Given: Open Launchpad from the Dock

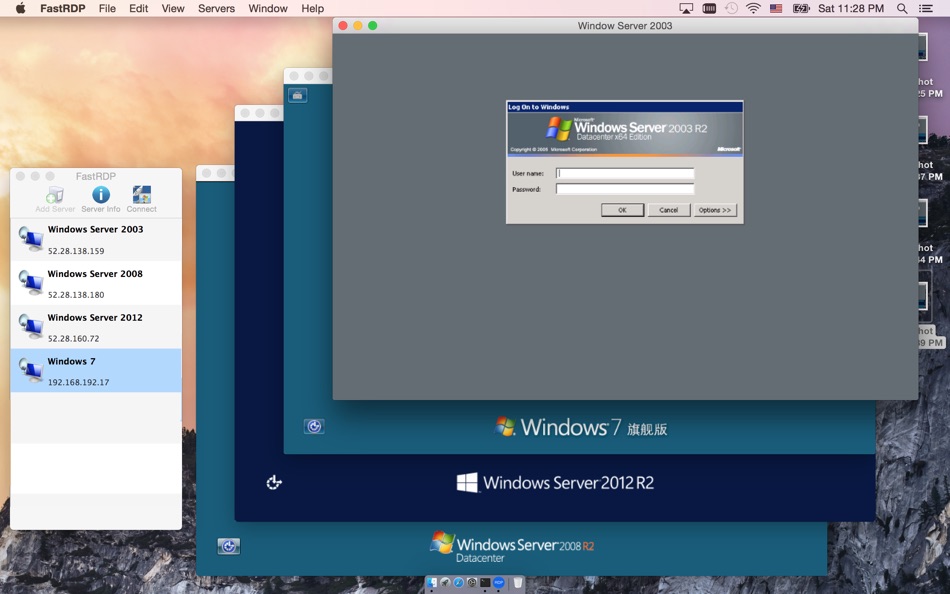Looking at the screenshot, I should 445,583.
